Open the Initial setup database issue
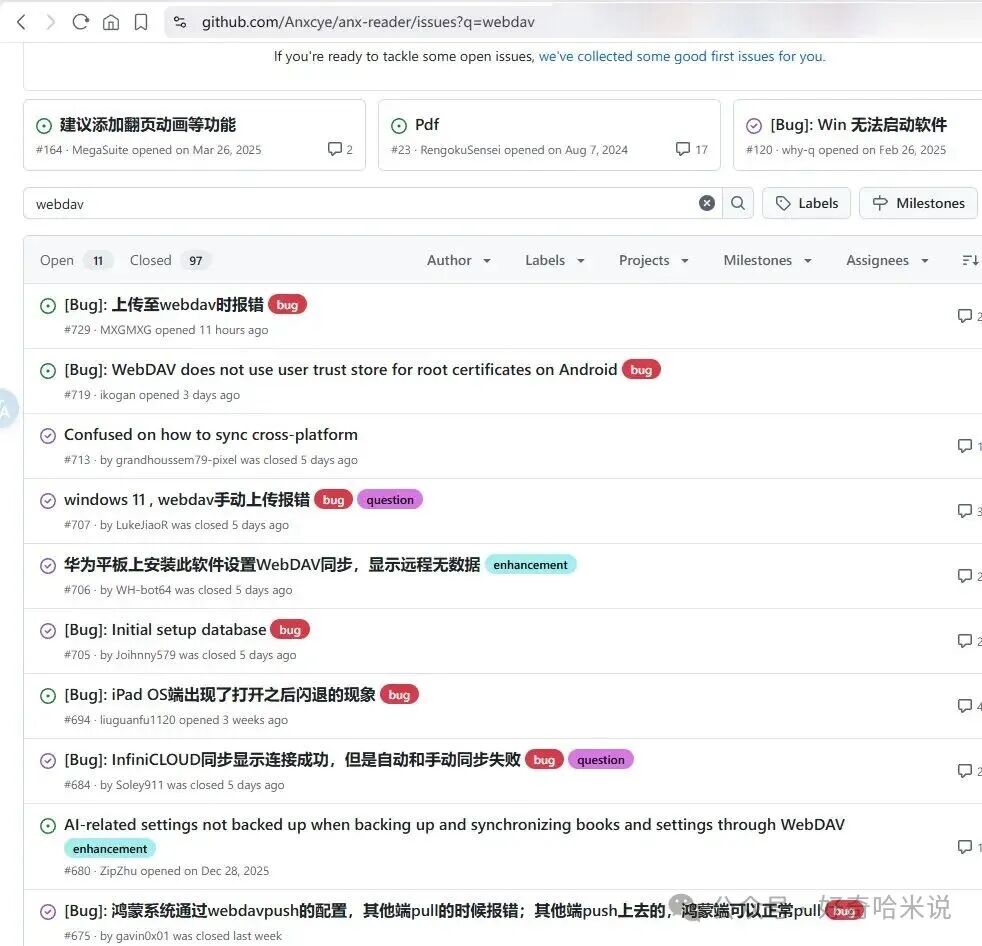This screenshot has height=946, width=982. click(165, 630)
